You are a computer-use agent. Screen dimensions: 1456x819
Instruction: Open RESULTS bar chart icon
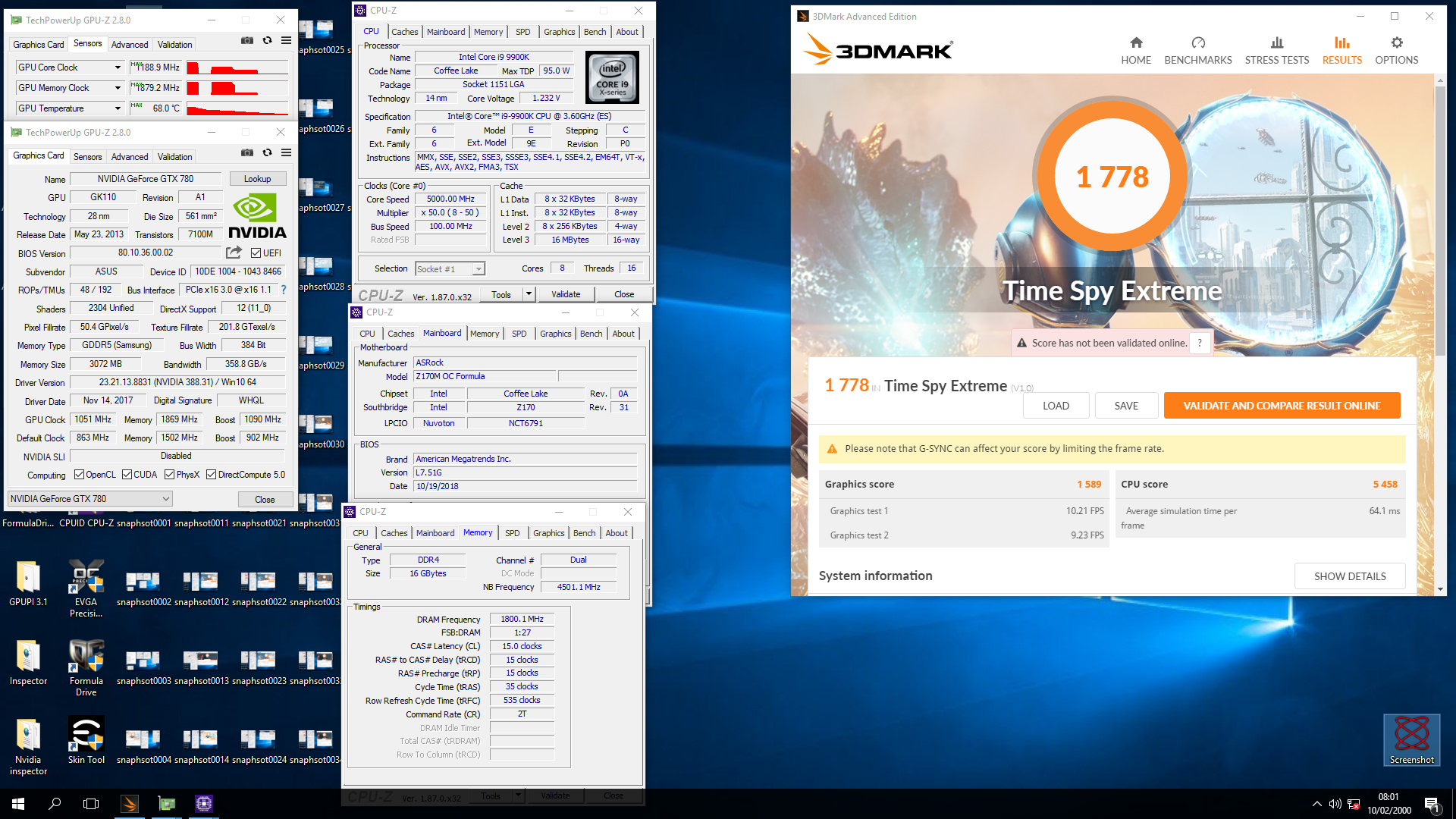pos(1342,43)
